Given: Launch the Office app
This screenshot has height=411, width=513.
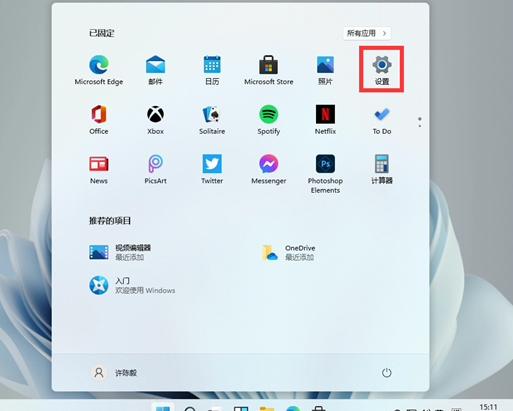Looking at the screenshot, I should pos(99,119).
